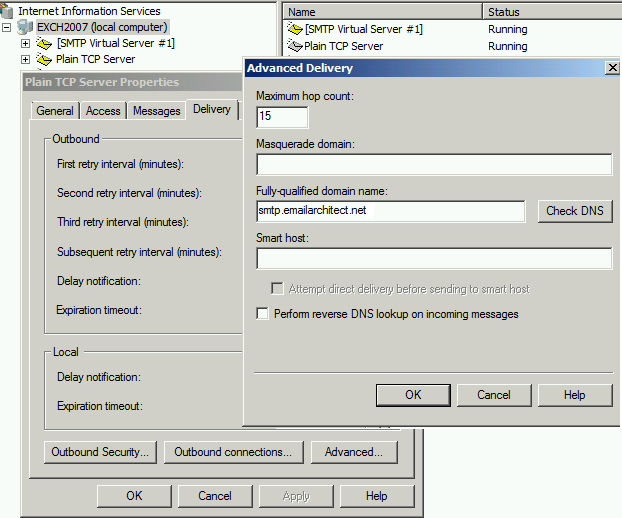Image resolution: width=622 pixels, height=518 pixels.
Task: Enable reverse DNS lookup on incoming messages
Action: 262,313
